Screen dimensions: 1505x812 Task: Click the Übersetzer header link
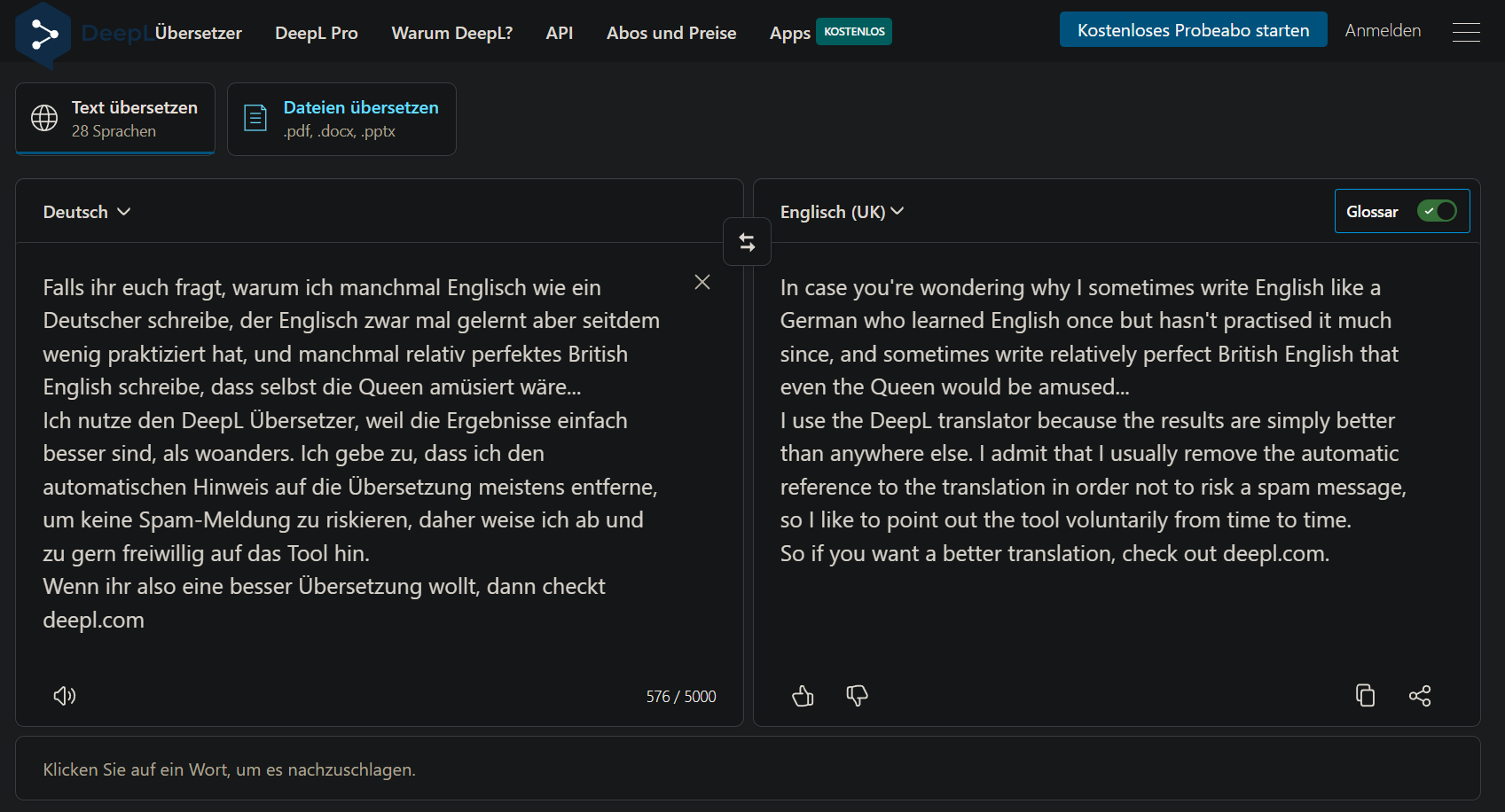(x=198, y=33)
